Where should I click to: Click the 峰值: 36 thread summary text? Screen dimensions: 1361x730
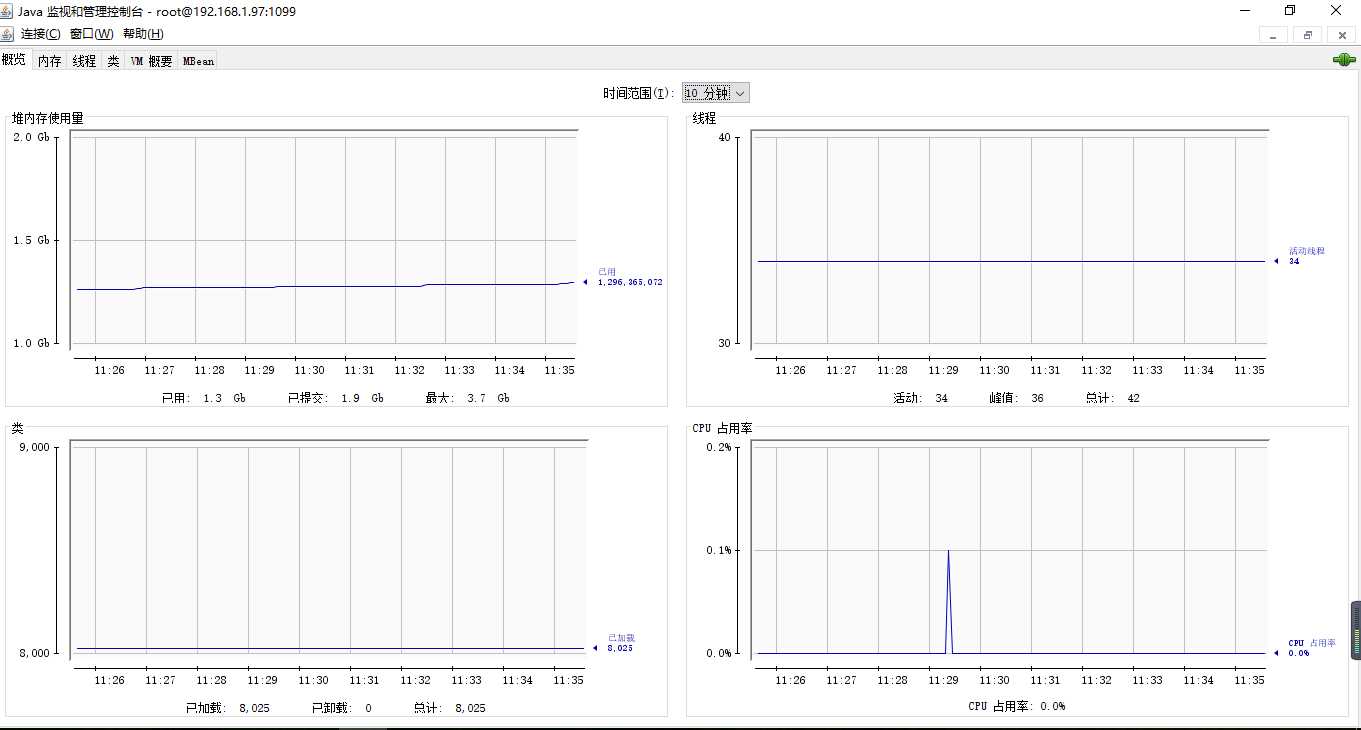point(1015,398)
